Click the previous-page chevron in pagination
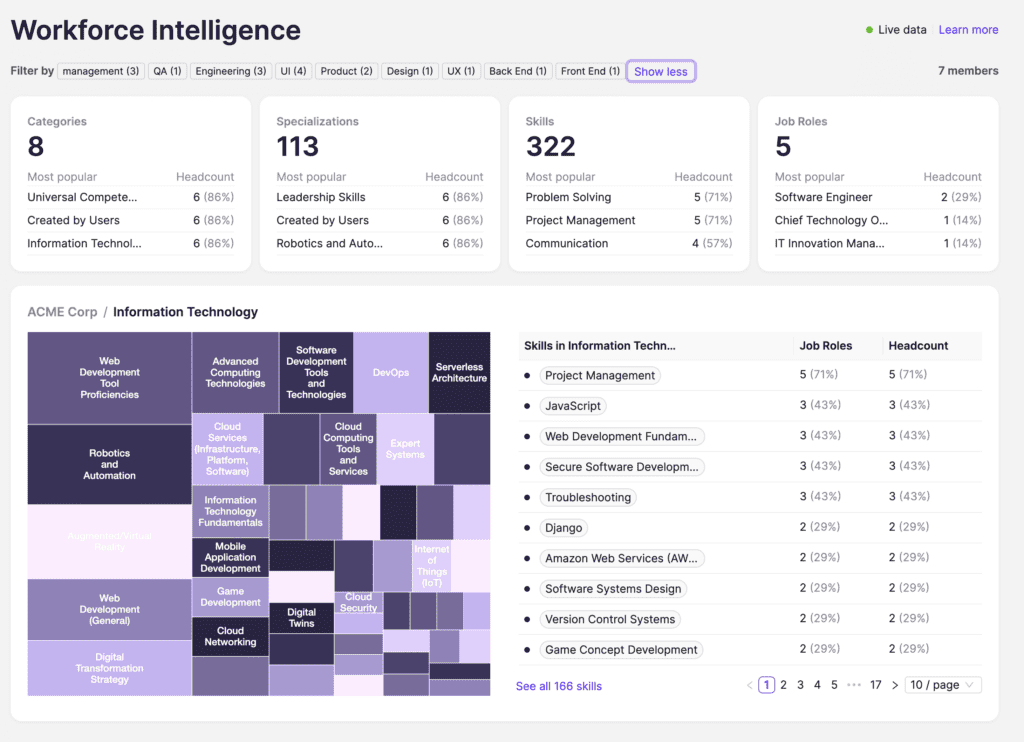Image resolution: width=1024 pixels, height=742 pixels. [x=749, y=684]
